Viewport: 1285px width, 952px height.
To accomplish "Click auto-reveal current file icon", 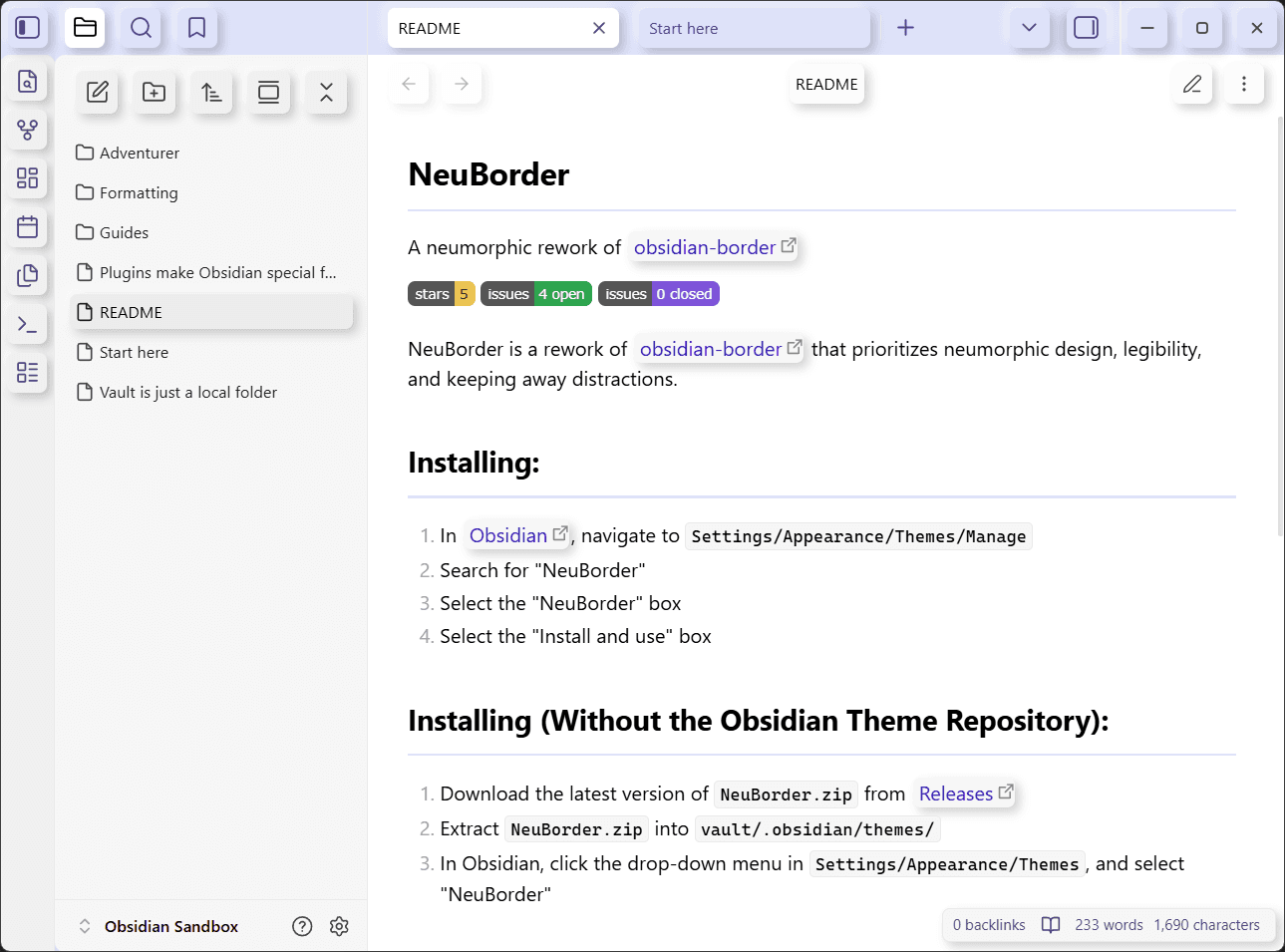I will click(269, 93).
